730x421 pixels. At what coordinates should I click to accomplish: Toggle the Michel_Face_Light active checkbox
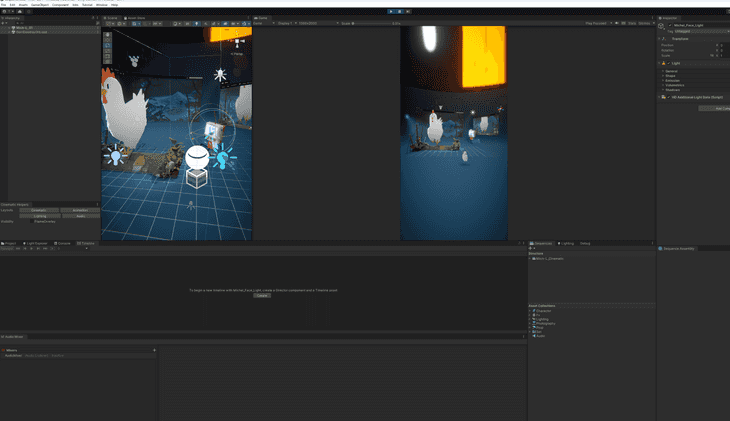coord(669,25)
